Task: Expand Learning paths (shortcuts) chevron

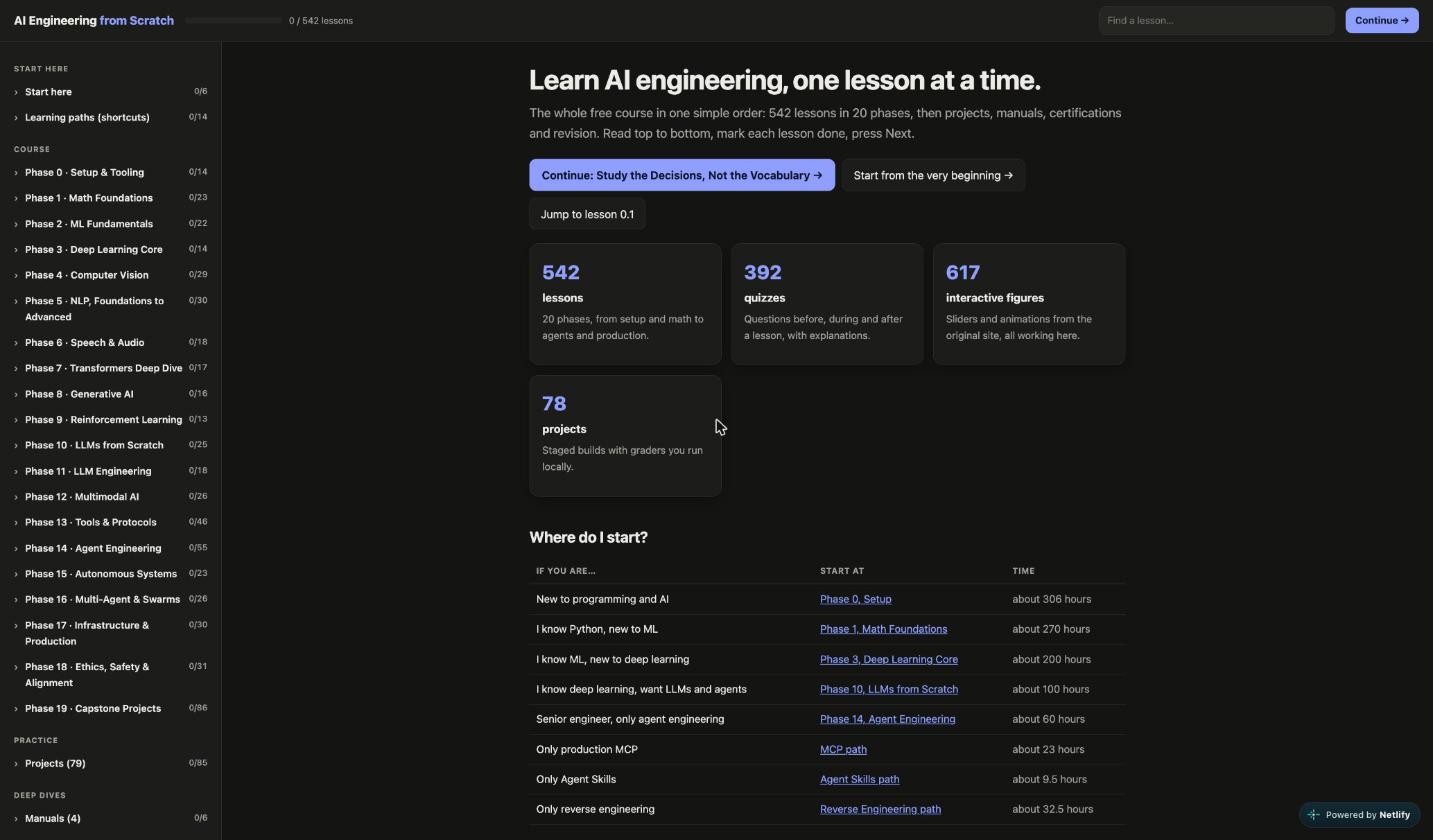Action: pyautogui.click(x=16, y=118)
